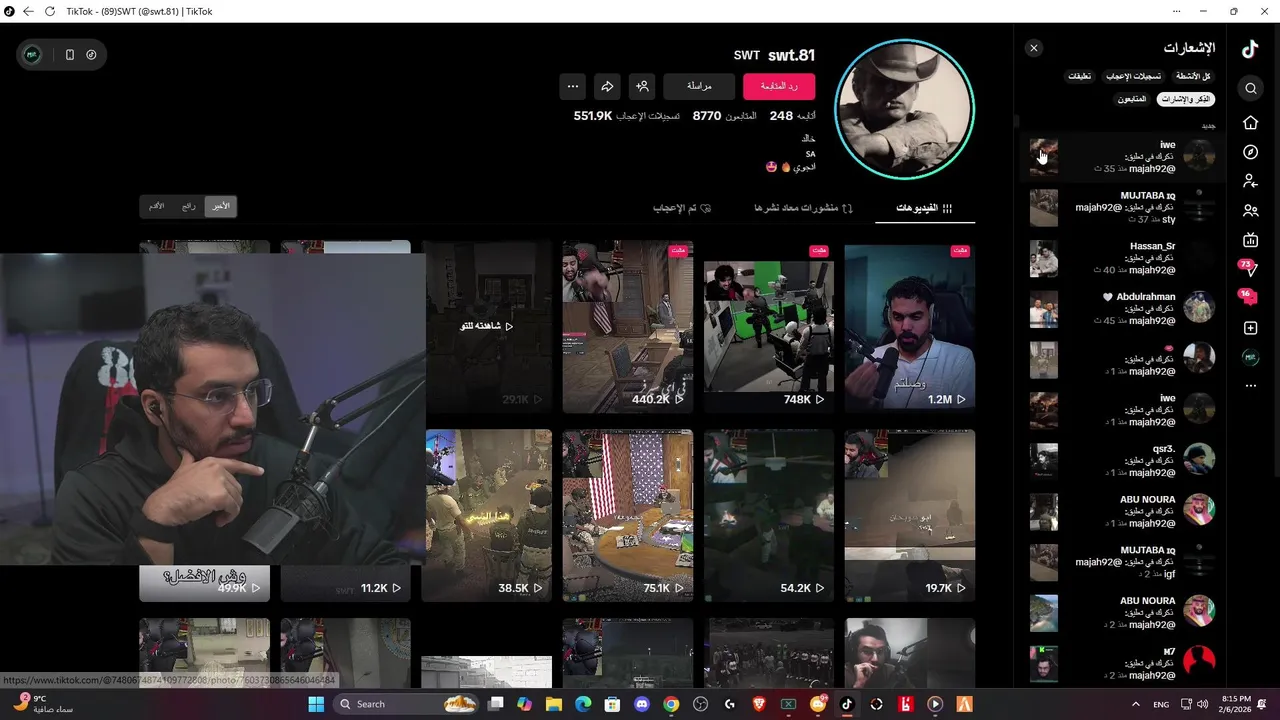
Task: Sort videos by الأخير
Action: (221, 206)
